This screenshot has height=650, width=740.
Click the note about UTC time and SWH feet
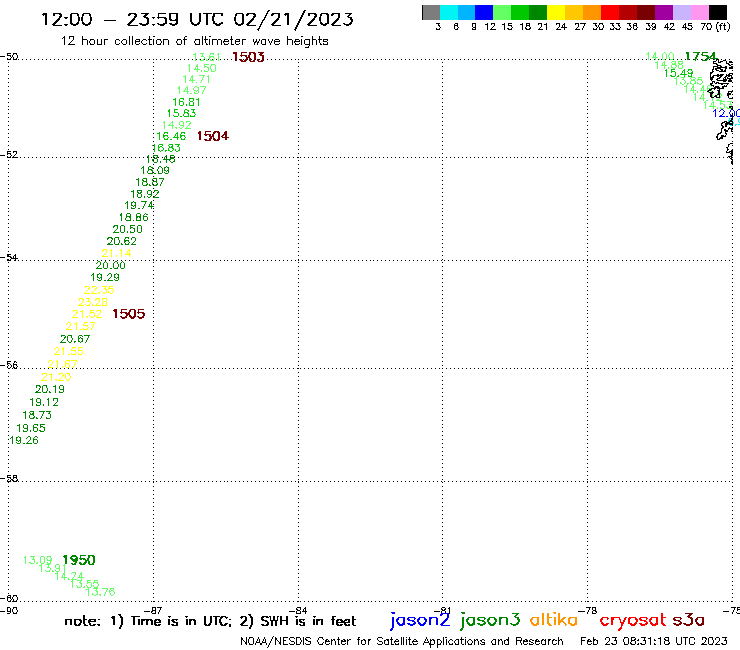(x=210, y=621)
